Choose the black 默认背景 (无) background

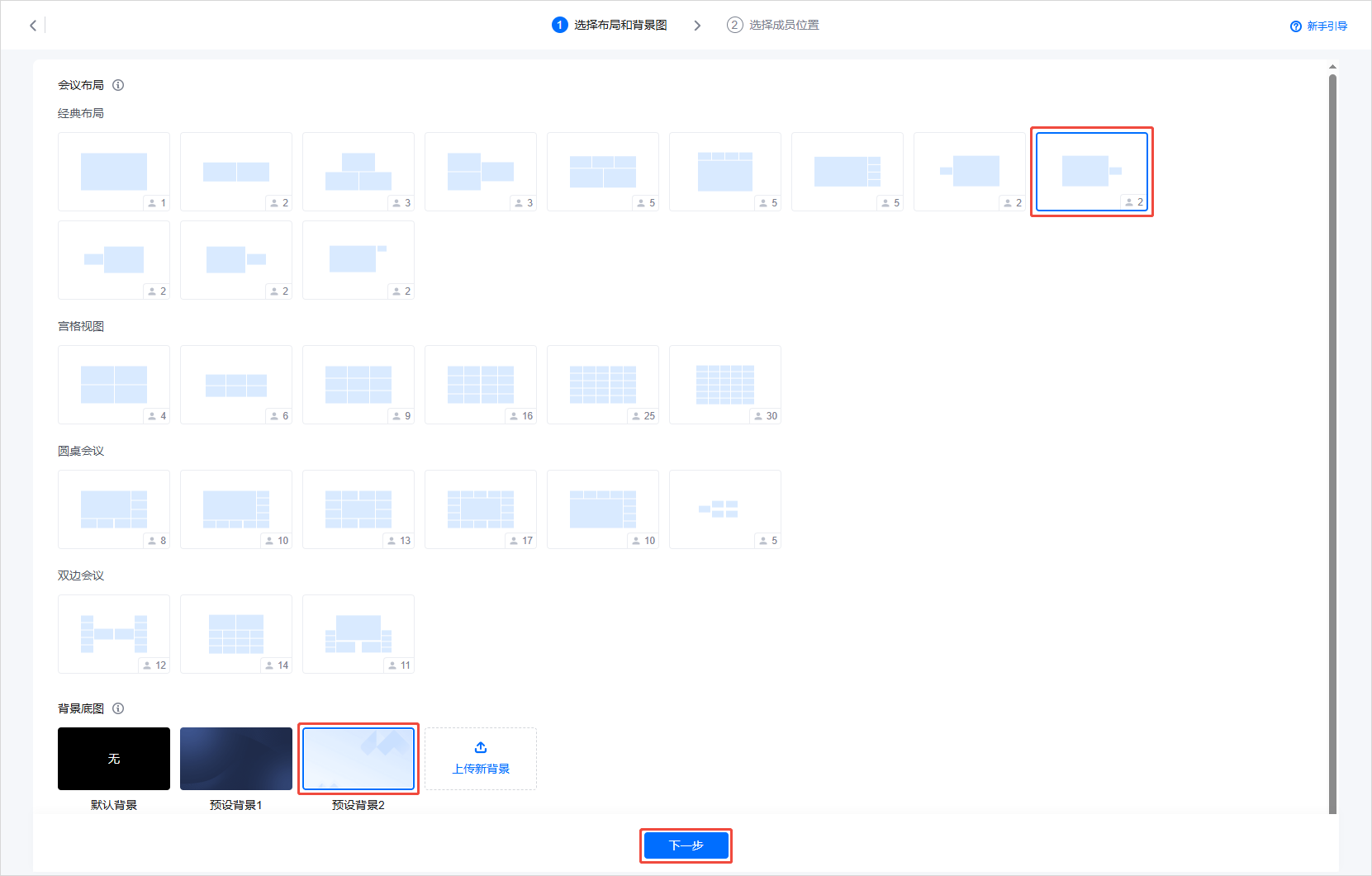[x=114, y=759]
